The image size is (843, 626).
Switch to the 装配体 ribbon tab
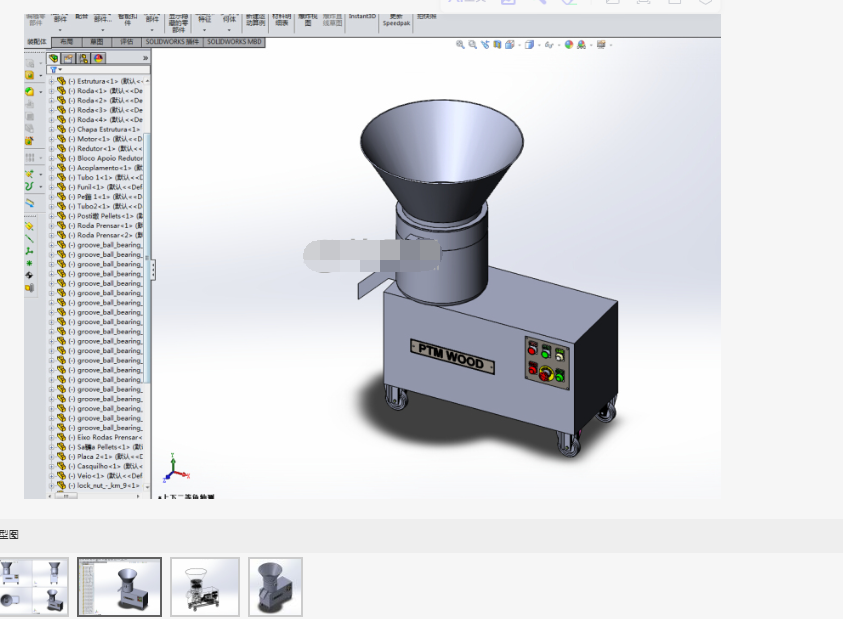(37, 42)
